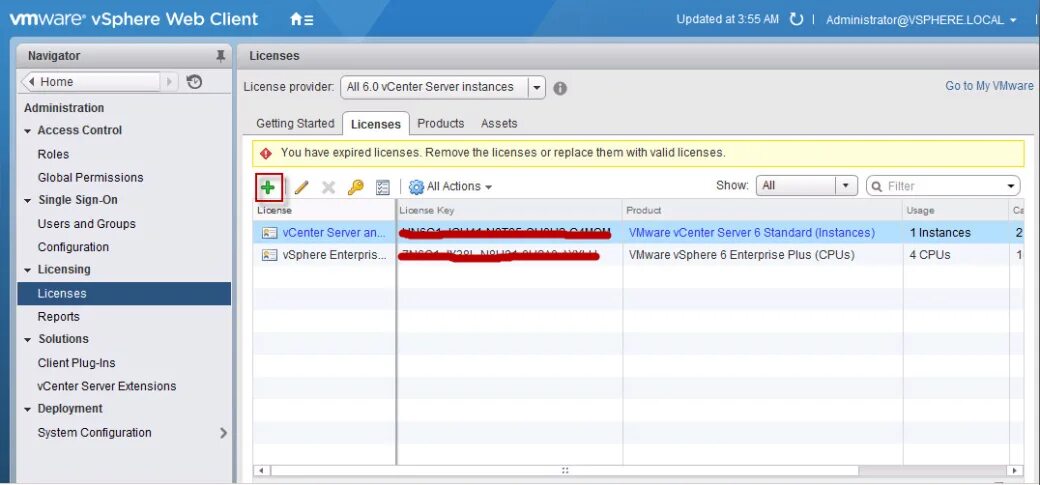Click the home menu icon in header
Image resolution: width=1040 pixels, height=485 pixels.
pyautogui.click(x=302, y=20)
